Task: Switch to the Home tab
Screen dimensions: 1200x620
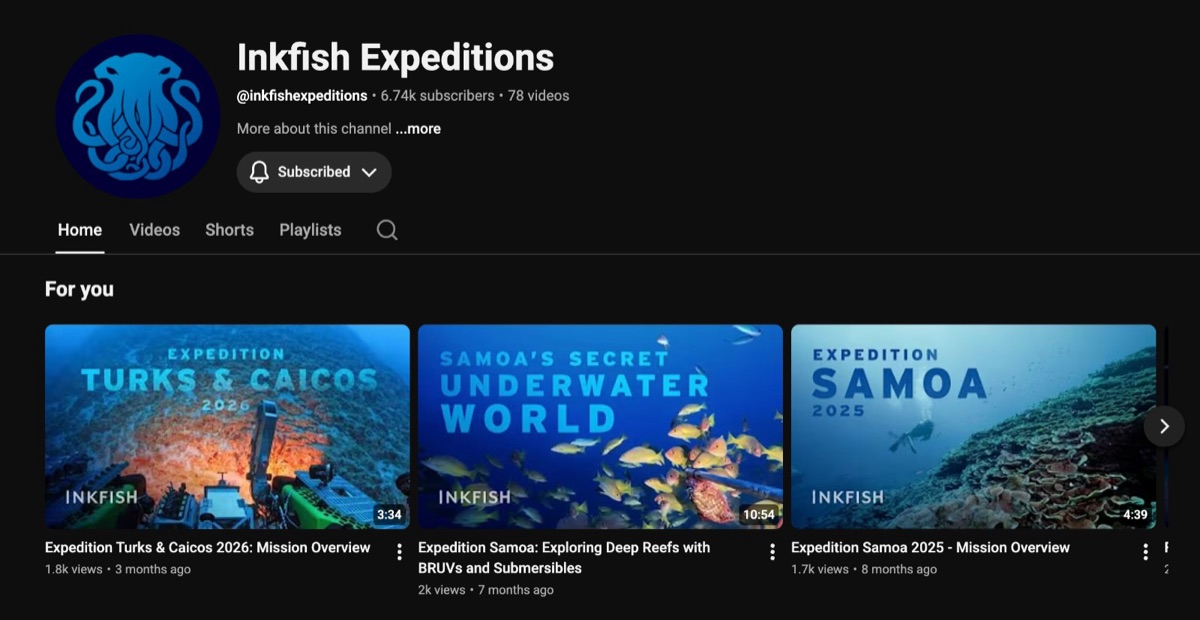Action: pos(80,230)
